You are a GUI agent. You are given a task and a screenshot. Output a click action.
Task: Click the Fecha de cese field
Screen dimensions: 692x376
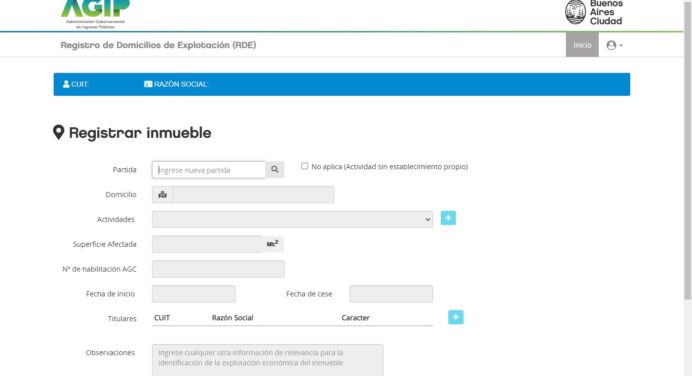pos(391,294)
